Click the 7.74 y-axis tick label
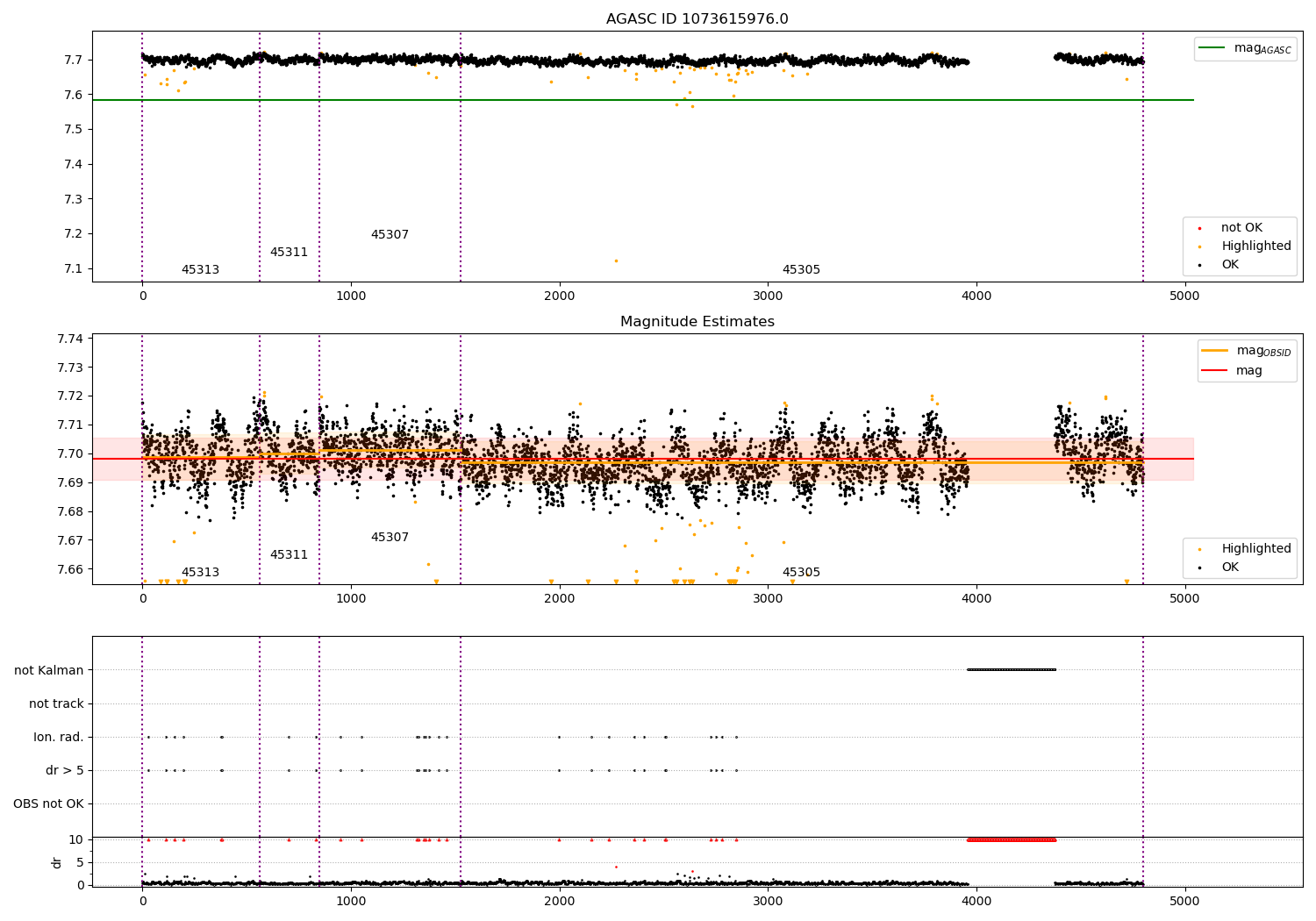 click(71, 339)
